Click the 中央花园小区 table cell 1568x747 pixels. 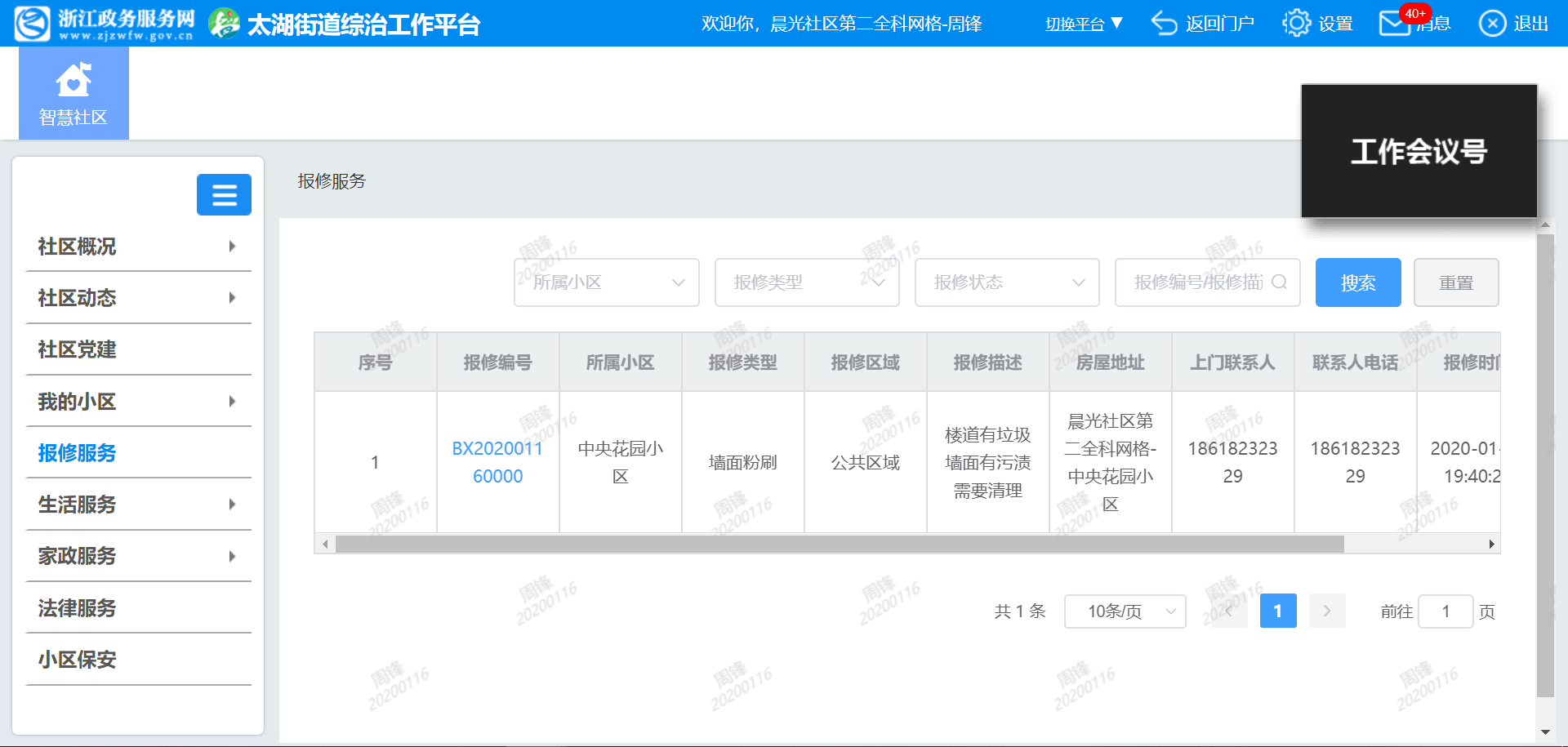[621, 462]
